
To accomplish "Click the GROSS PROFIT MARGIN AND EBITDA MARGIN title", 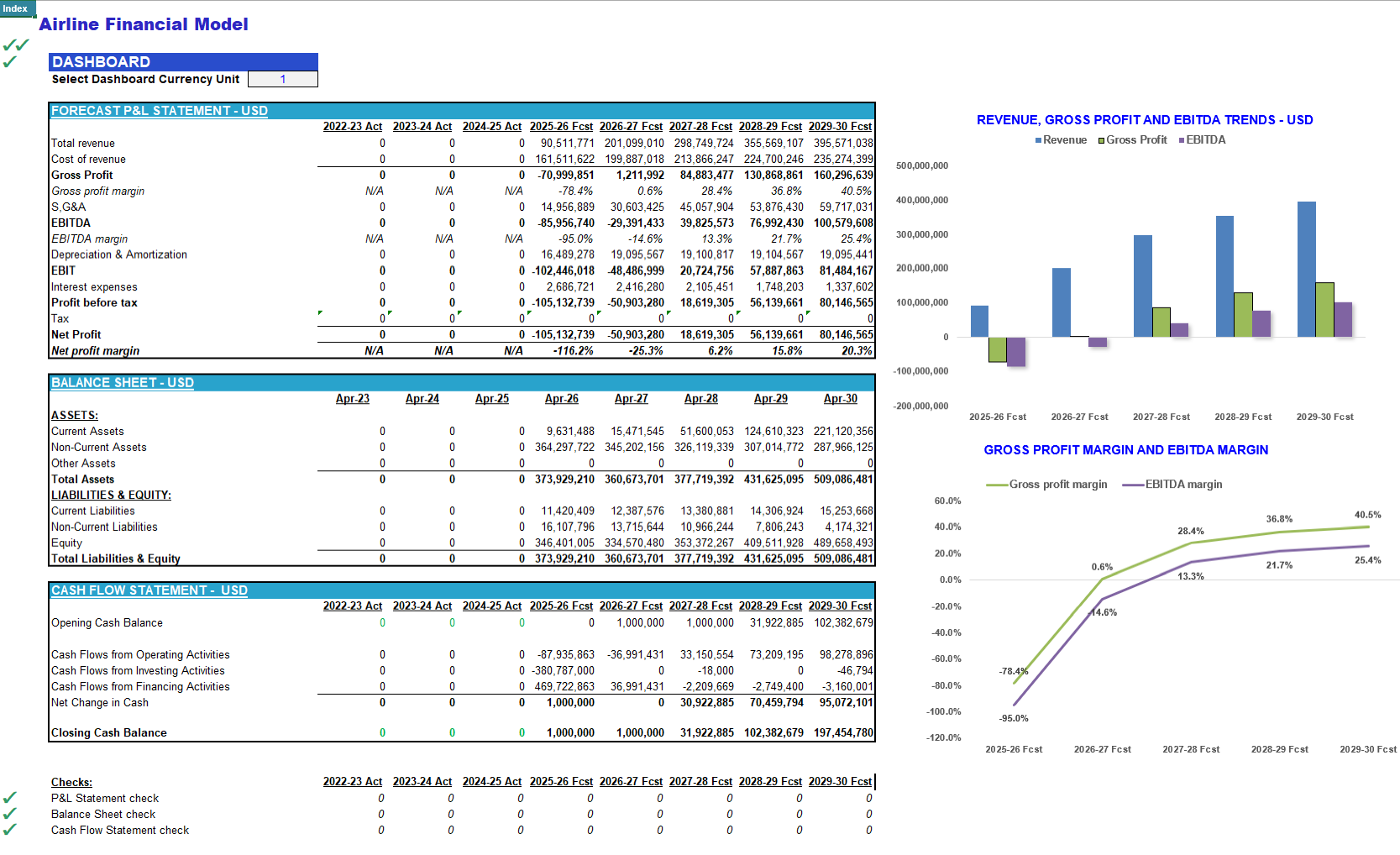I will tap(1126, 450).
